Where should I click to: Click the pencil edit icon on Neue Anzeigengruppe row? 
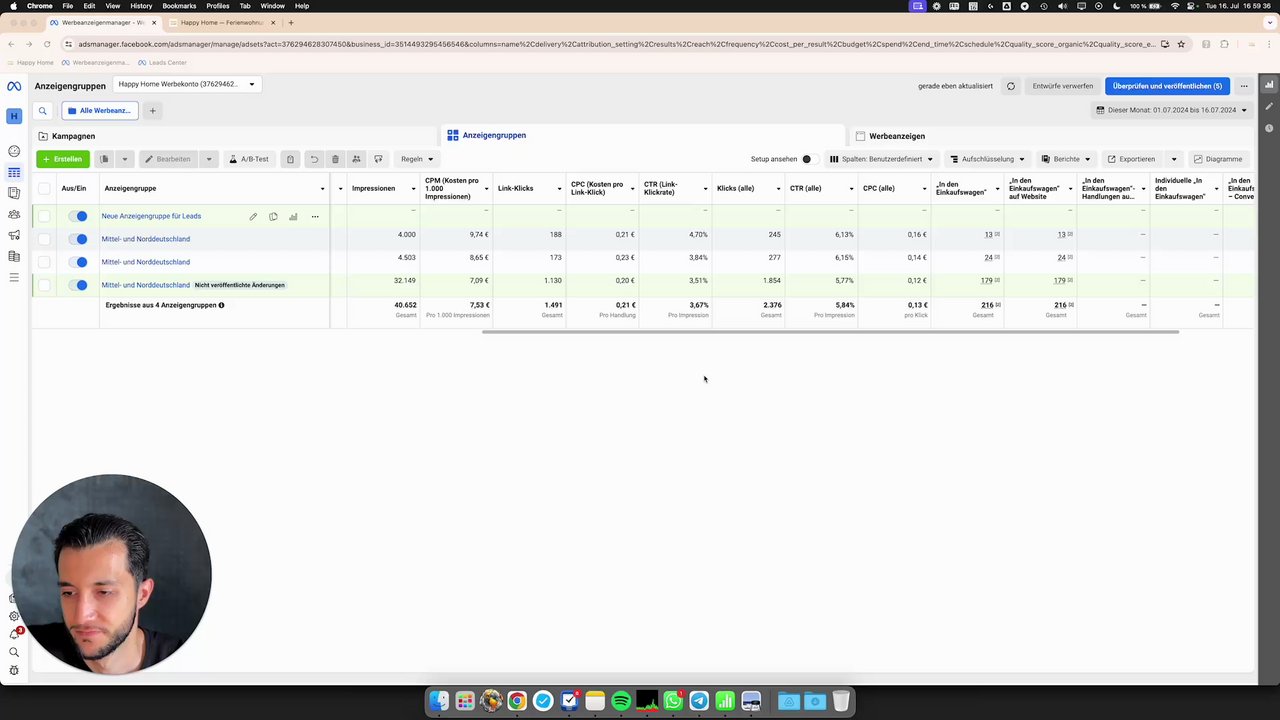point(253,216)
